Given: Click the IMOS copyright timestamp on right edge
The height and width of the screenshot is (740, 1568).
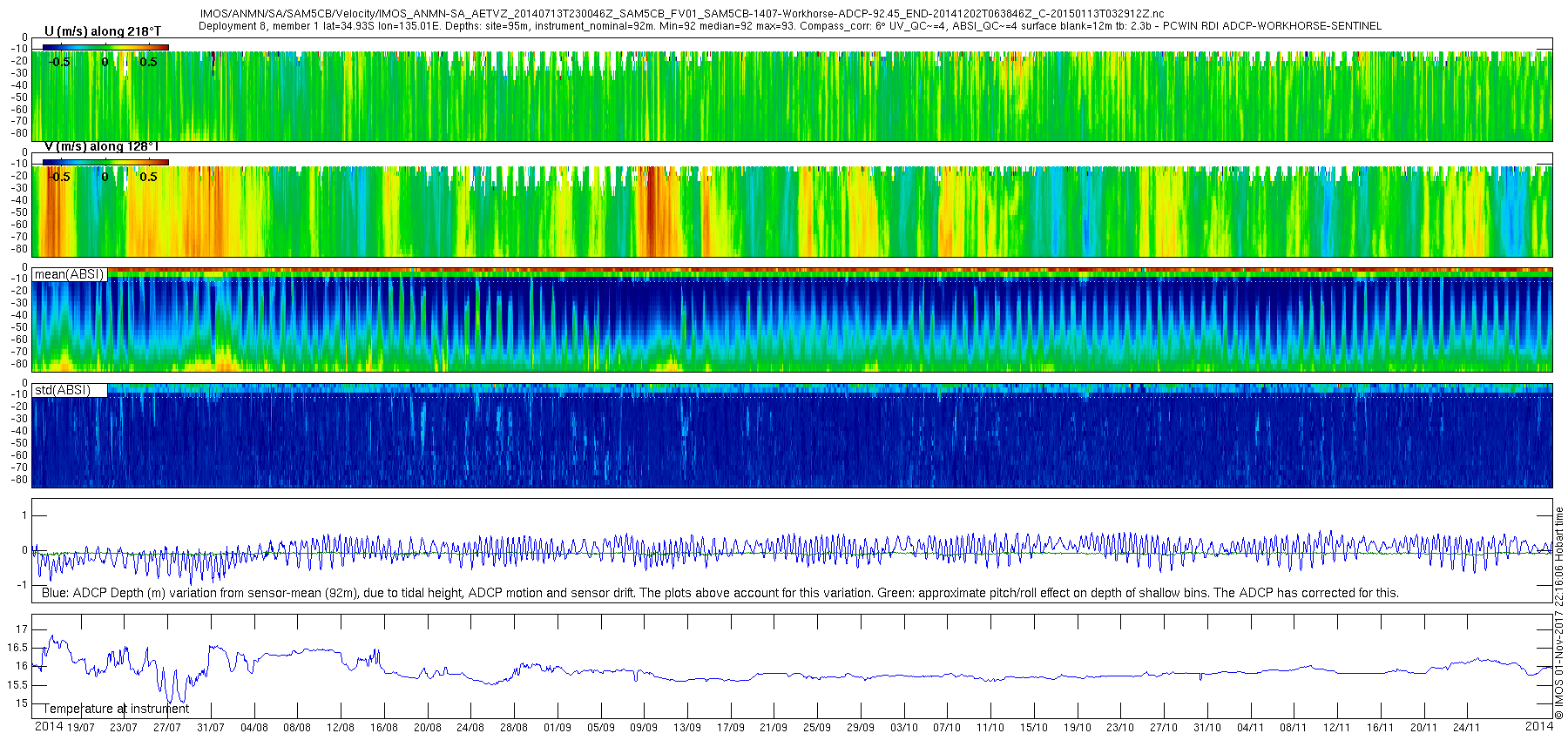Looking at the screenshot, I should (x=1559, y=613).
